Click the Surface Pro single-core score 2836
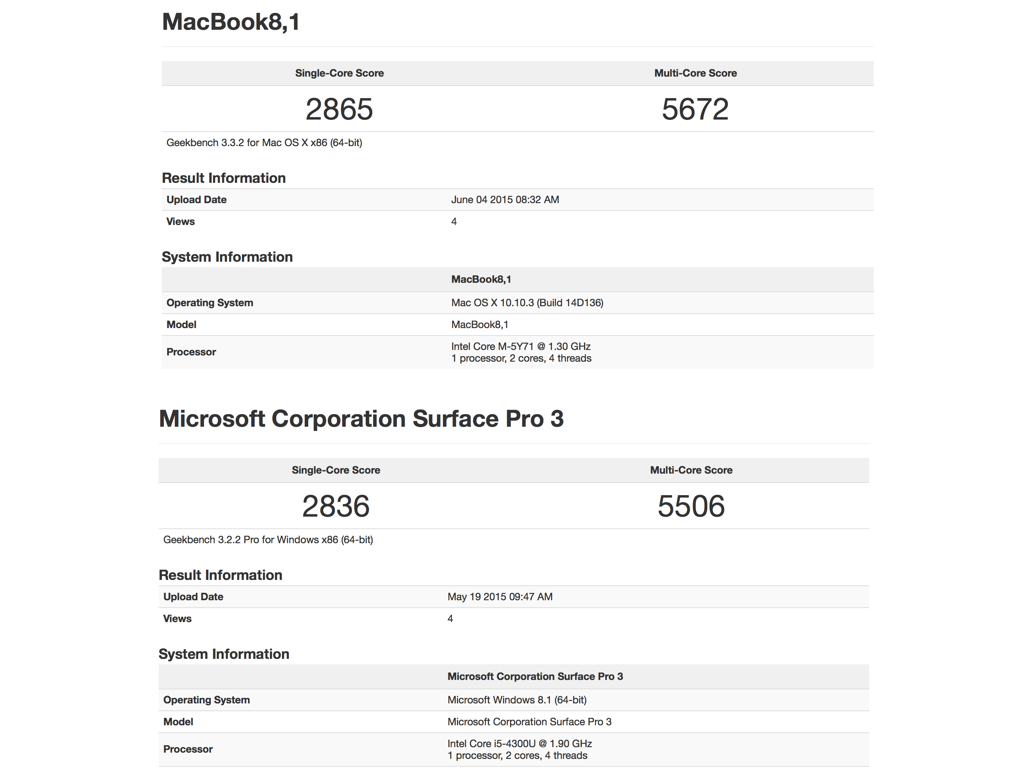The height and width of the screenshot is (768, 1024). click(336, 506)
